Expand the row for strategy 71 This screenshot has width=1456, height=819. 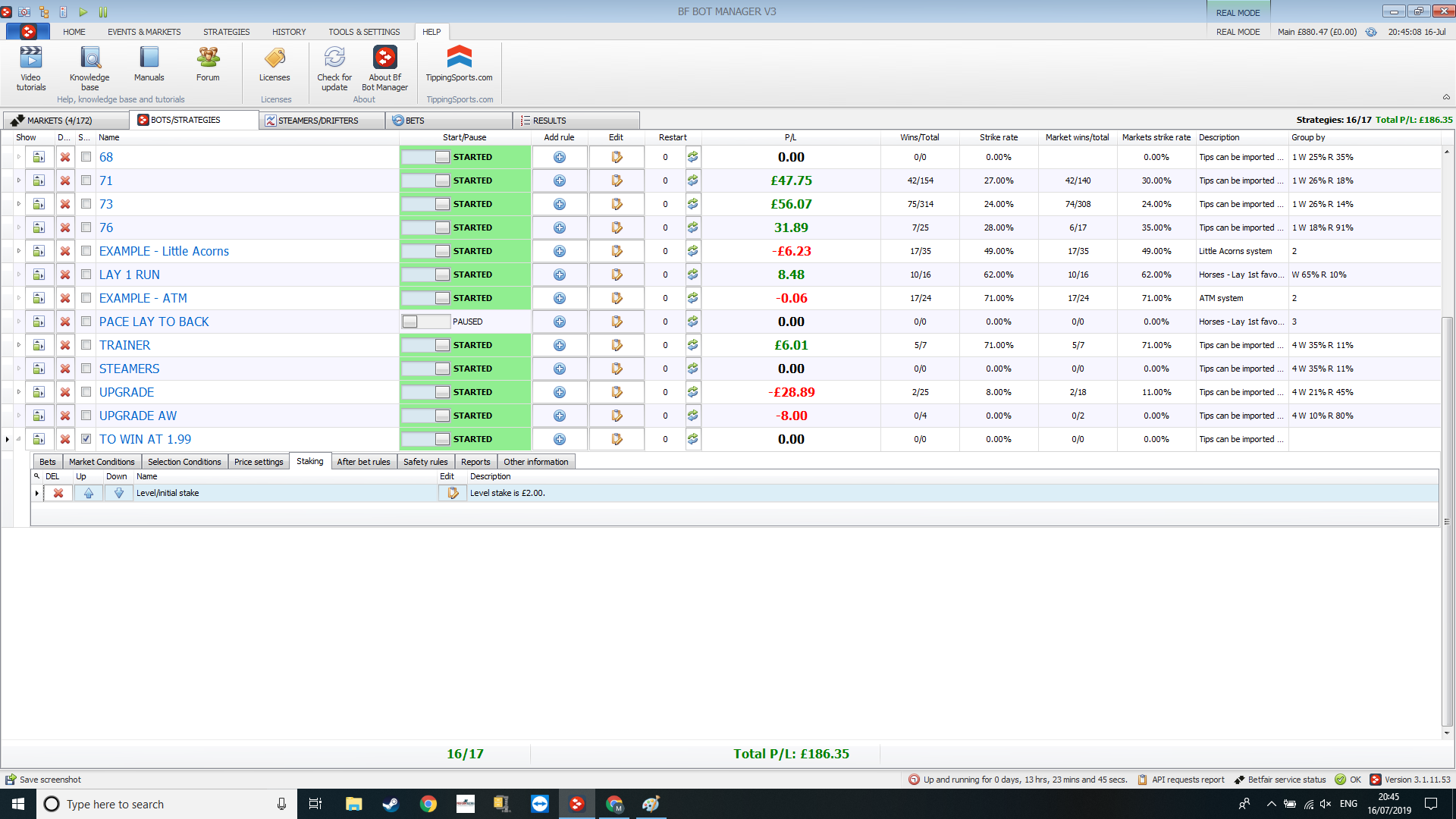click(x=19, y=180)
